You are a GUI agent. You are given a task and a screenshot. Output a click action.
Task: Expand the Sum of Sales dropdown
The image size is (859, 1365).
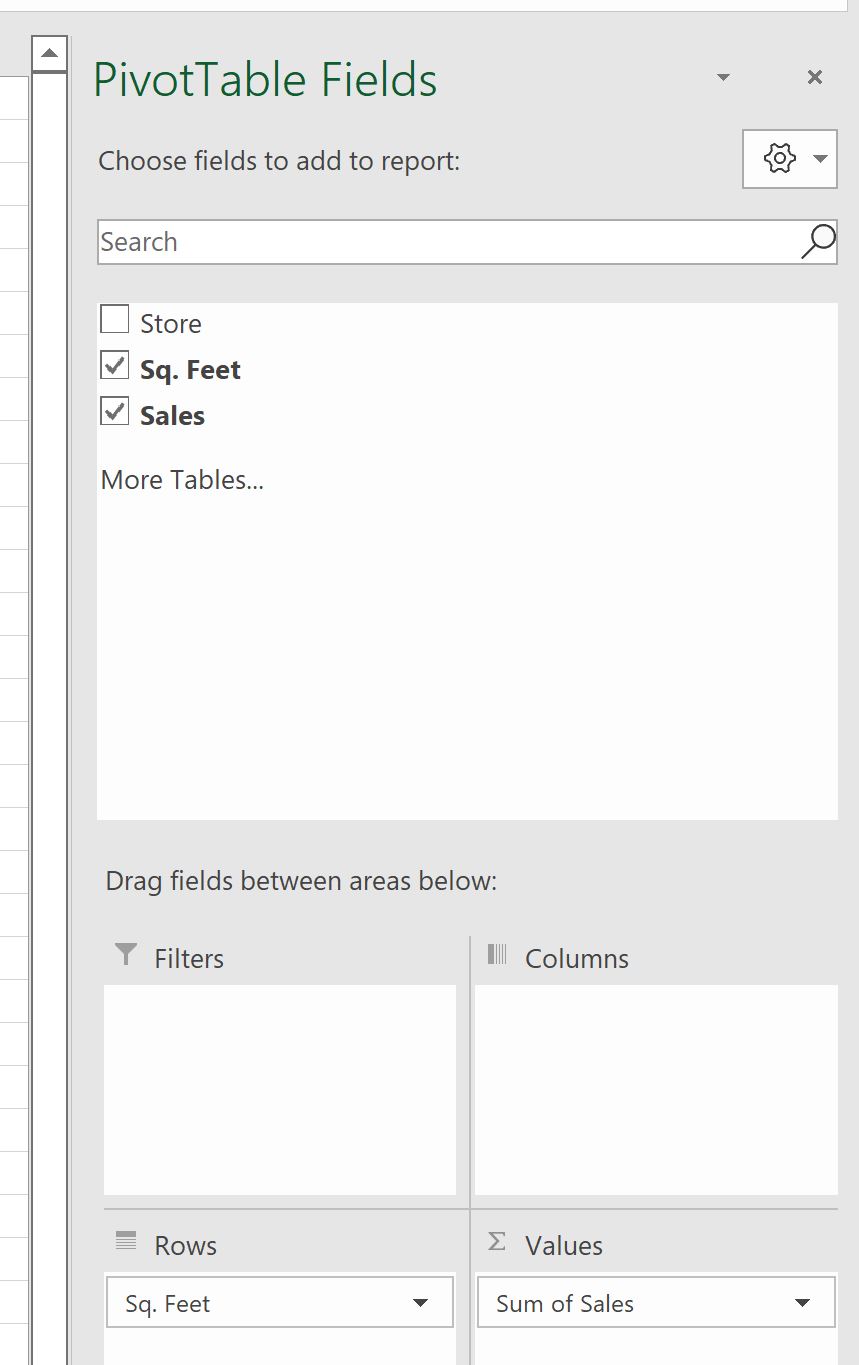point(802,1303)
